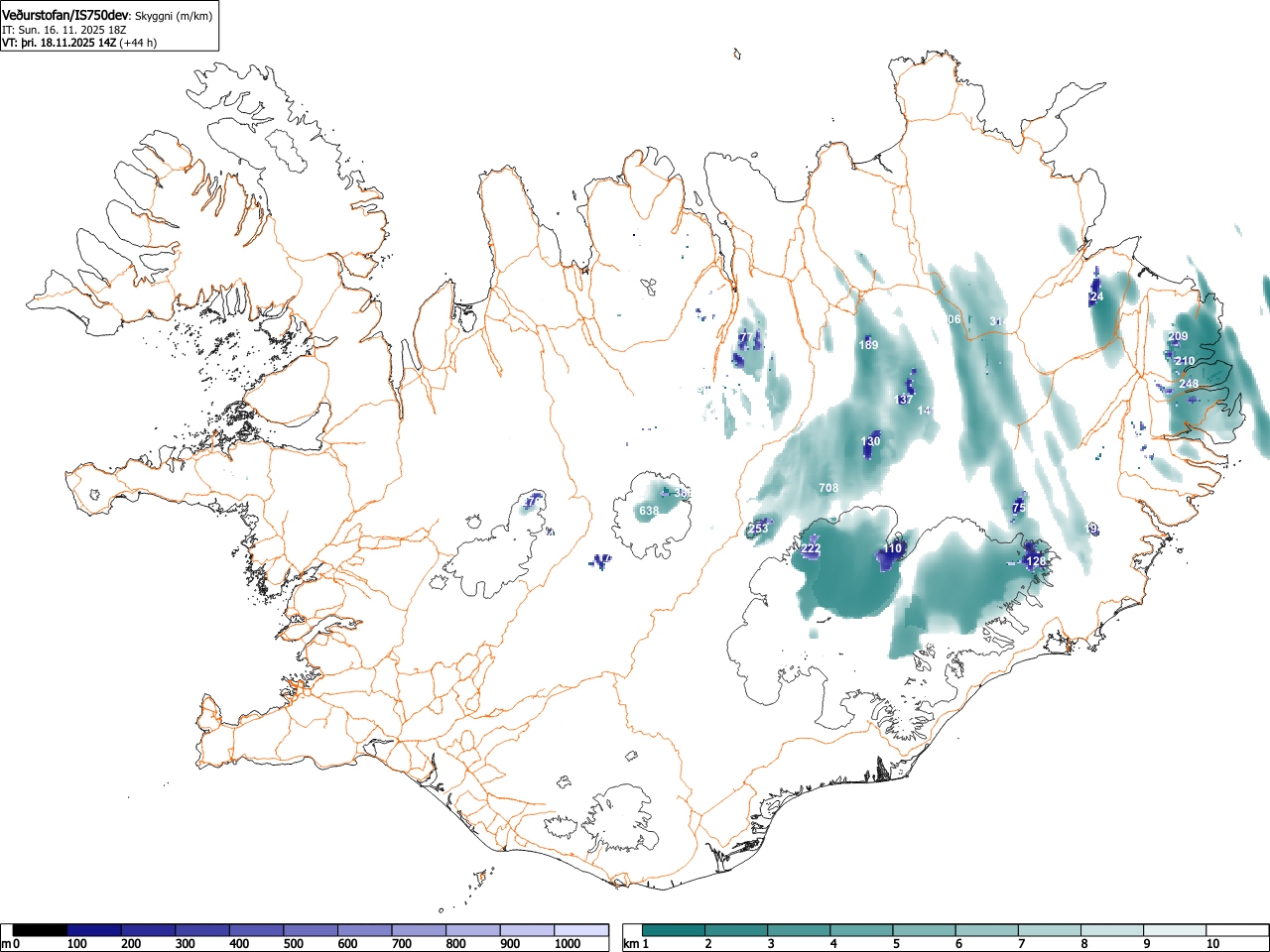The width and height of the screenshot is (1270, 952).
Task: Click the visibility value '209' in the east
Action: (1178, 336)
